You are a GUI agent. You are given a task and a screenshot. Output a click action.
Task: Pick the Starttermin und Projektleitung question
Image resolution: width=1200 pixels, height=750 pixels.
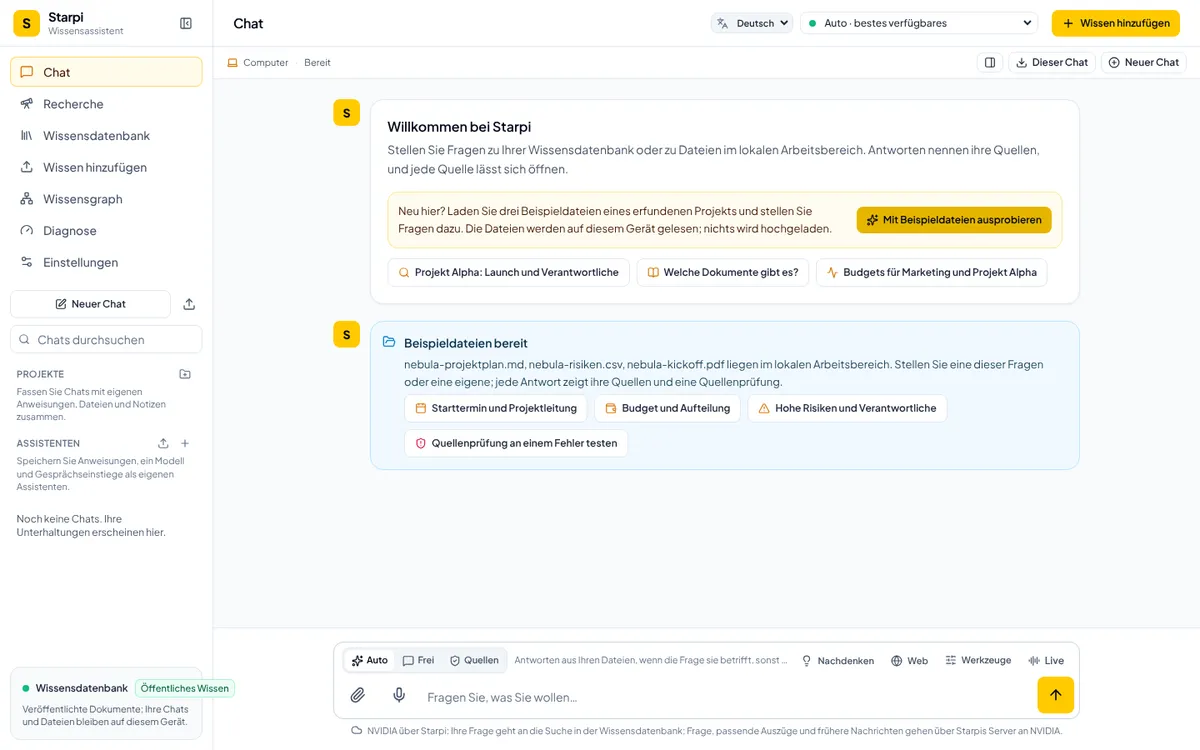[496, 408]
